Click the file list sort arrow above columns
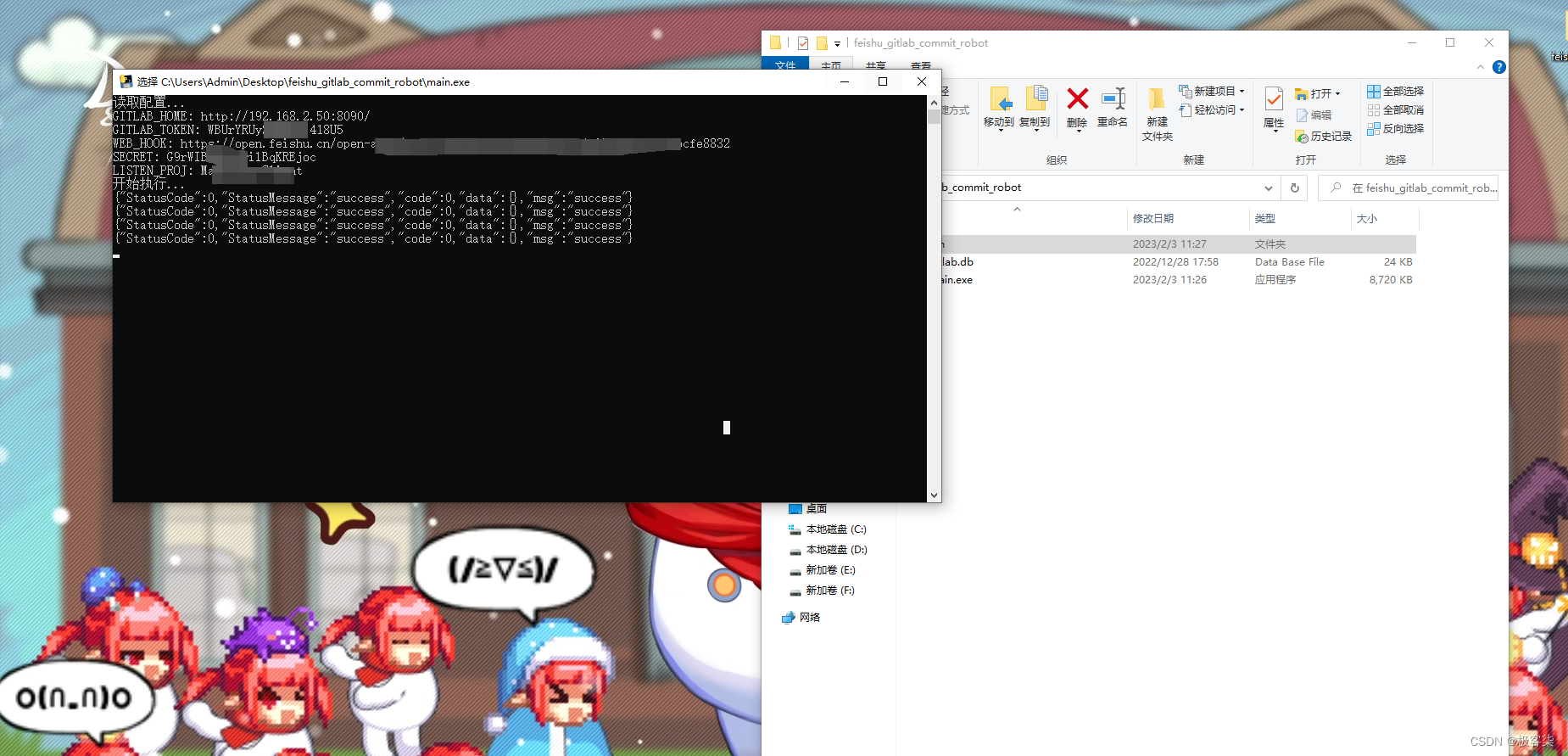Image resolution: width=1568 pixels, height=756 pixels. [1017, 209]
